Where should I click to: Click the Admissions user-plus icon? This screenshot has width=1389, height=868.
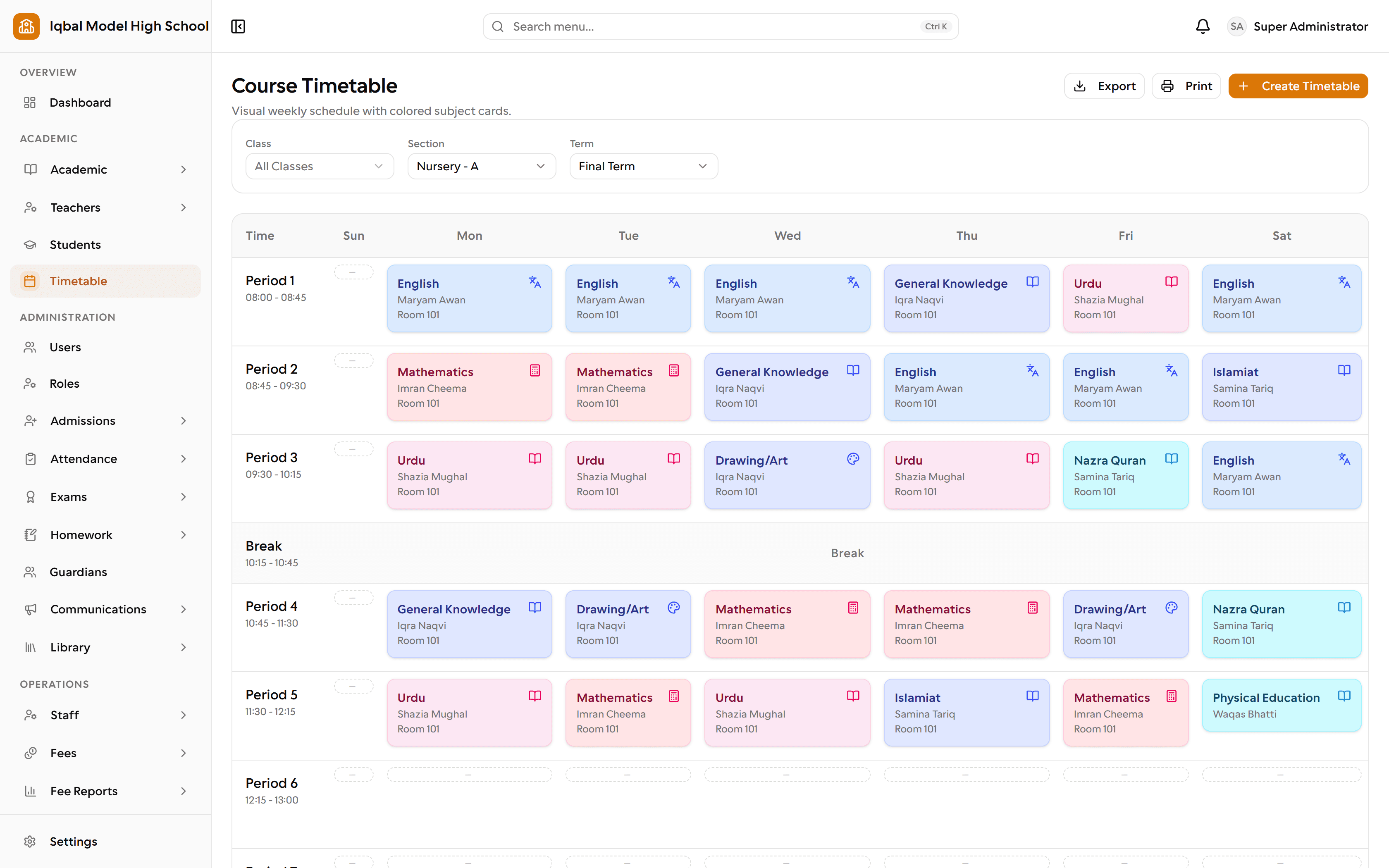click(31, 421)
